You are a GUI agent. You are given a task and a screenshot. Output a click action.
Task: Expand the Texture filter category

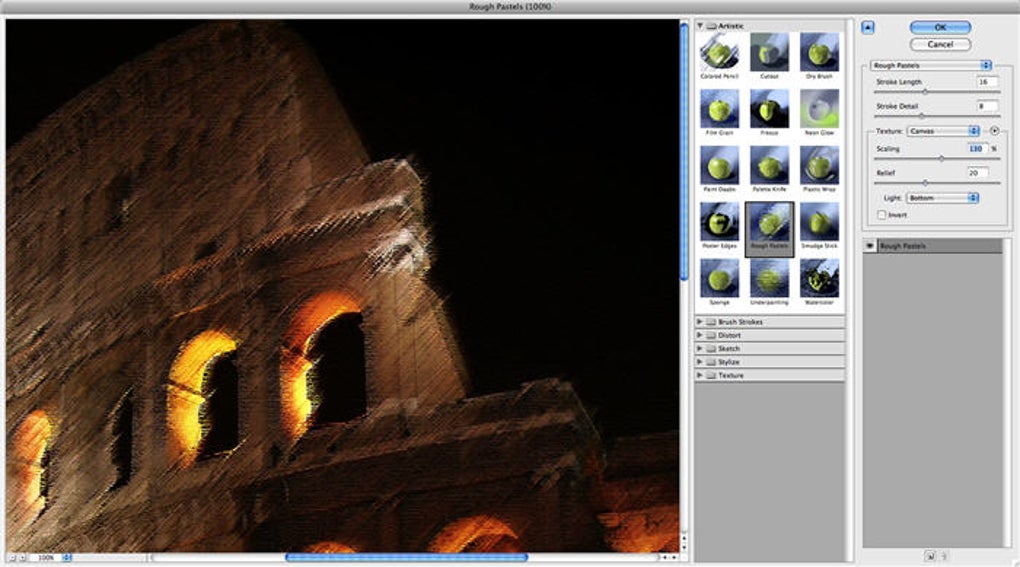(700, 375)
